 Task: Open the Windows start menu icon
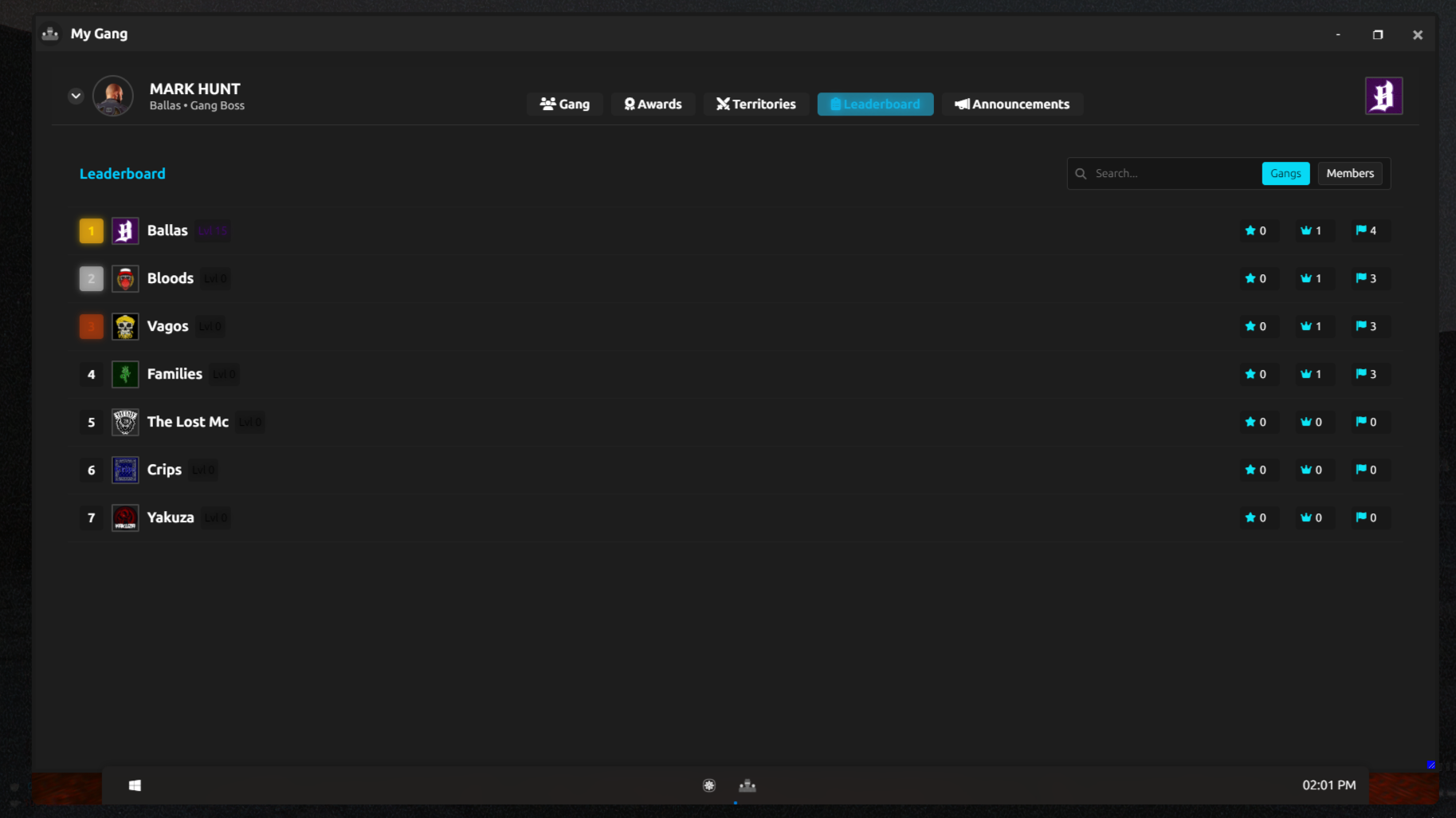[135, 785]
